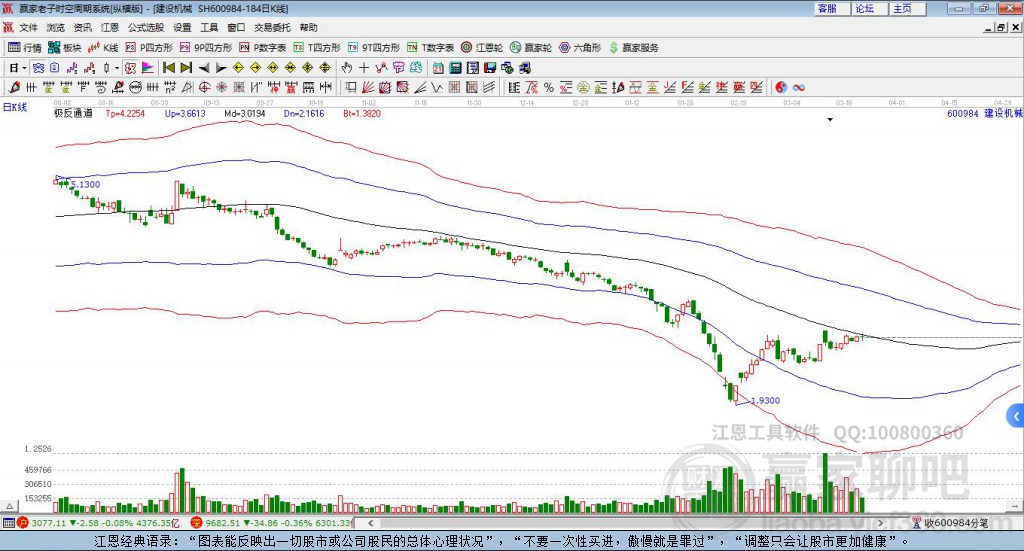Click the 深 index 9682.51 indicator

pos(196,523)
